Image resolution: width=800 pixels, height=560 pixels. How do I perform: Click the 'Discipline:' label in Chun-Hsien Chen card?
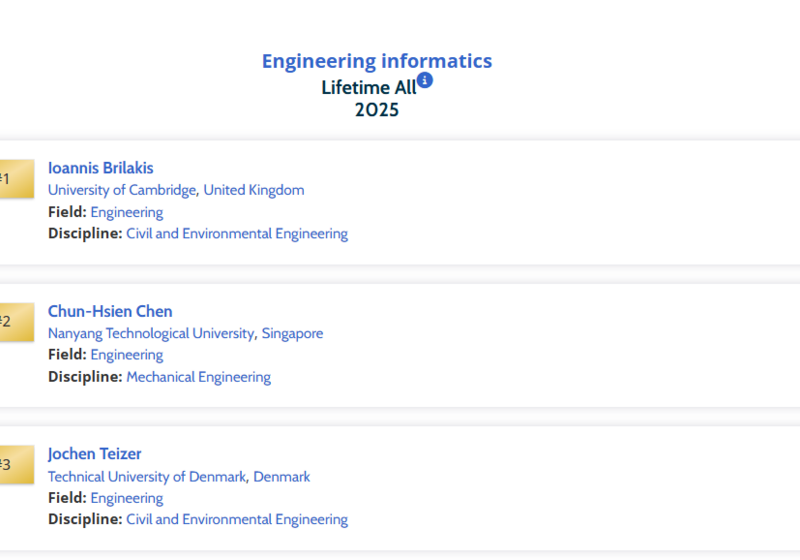click(85, 376)
